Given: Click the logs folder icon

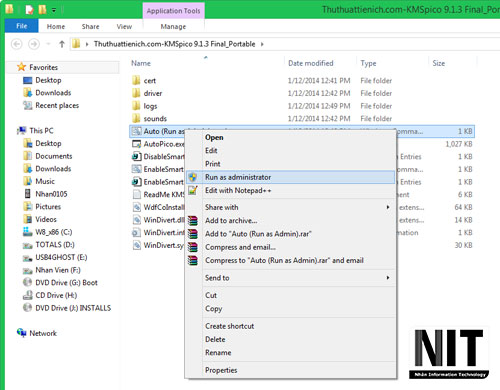Looking at the screenshot, I should click(136, 106).
